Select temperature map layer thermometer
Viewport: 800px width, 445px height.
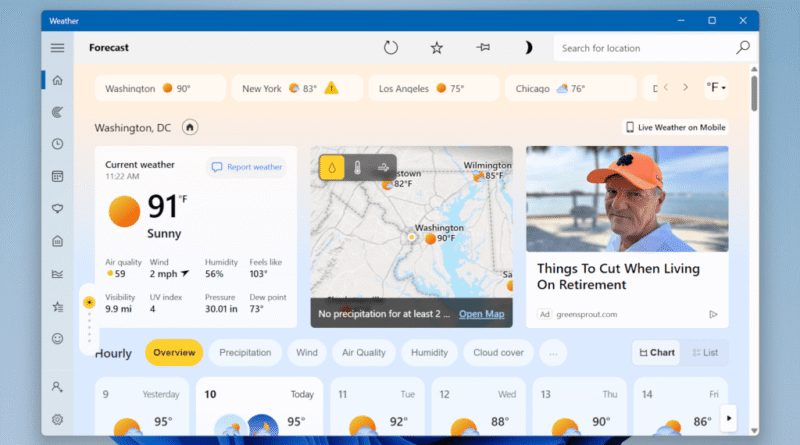tap(357, 167)
